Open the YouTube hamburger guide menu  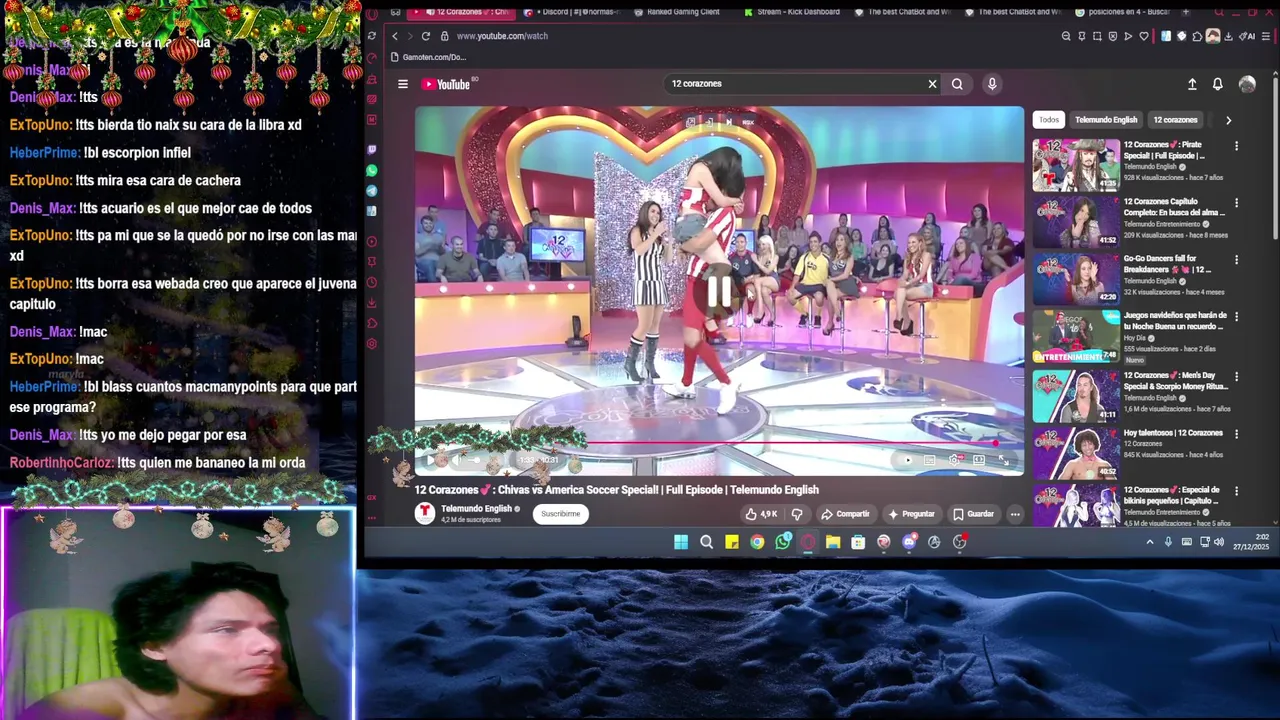(x=403, y=84)
